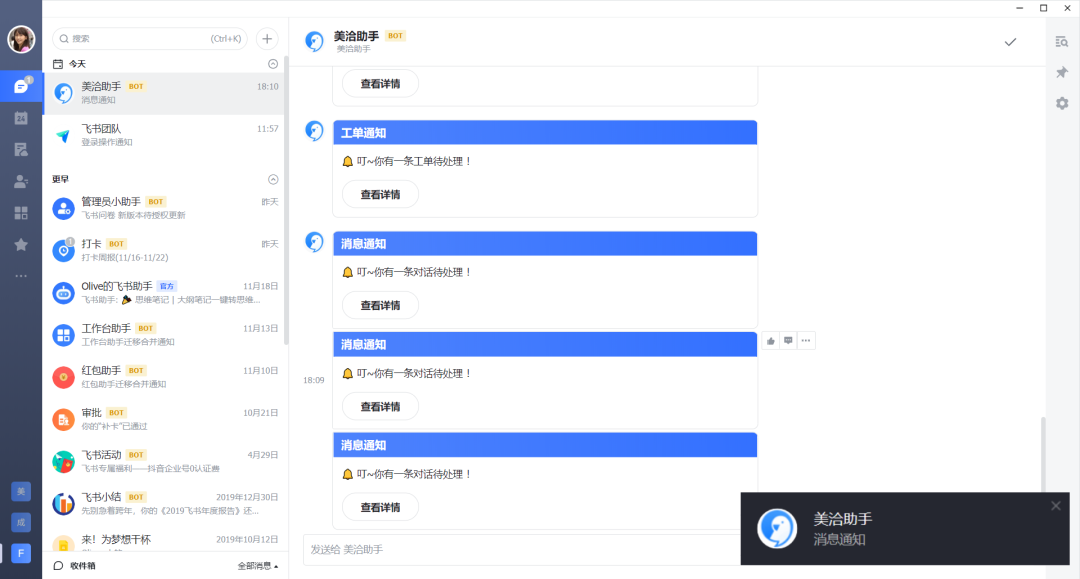Click the 美洽助手 sender avatar beside 工单通知
Screen dimensions: 1080x579
click(314, 131)
